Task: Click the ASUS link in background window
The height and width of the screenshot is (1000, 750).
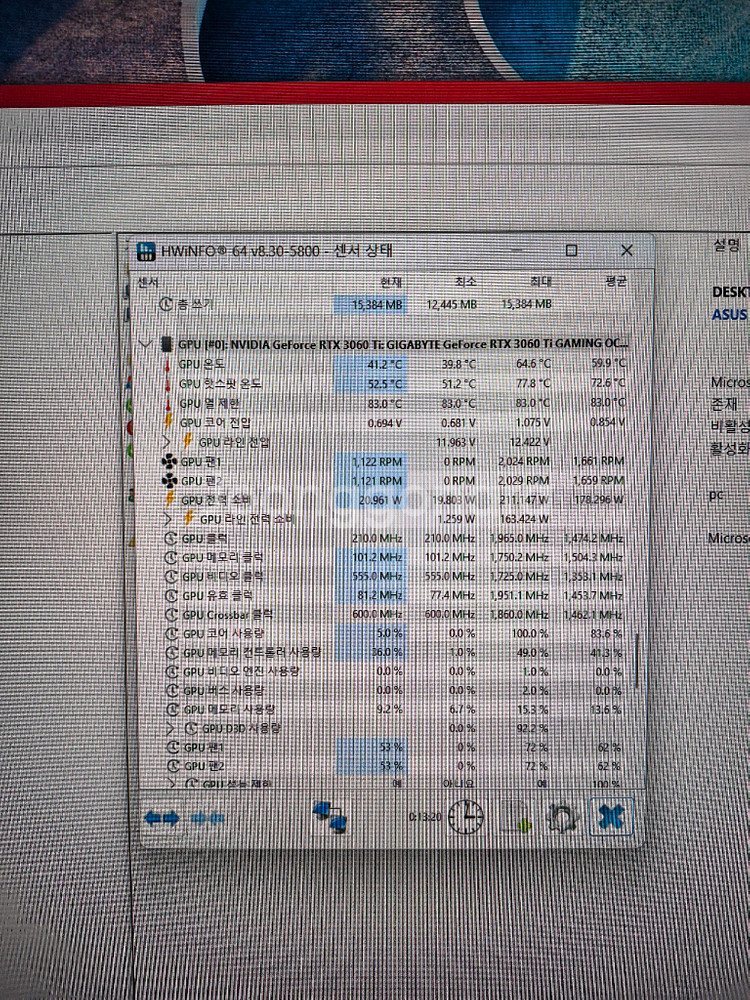Action: click(730, 314)
